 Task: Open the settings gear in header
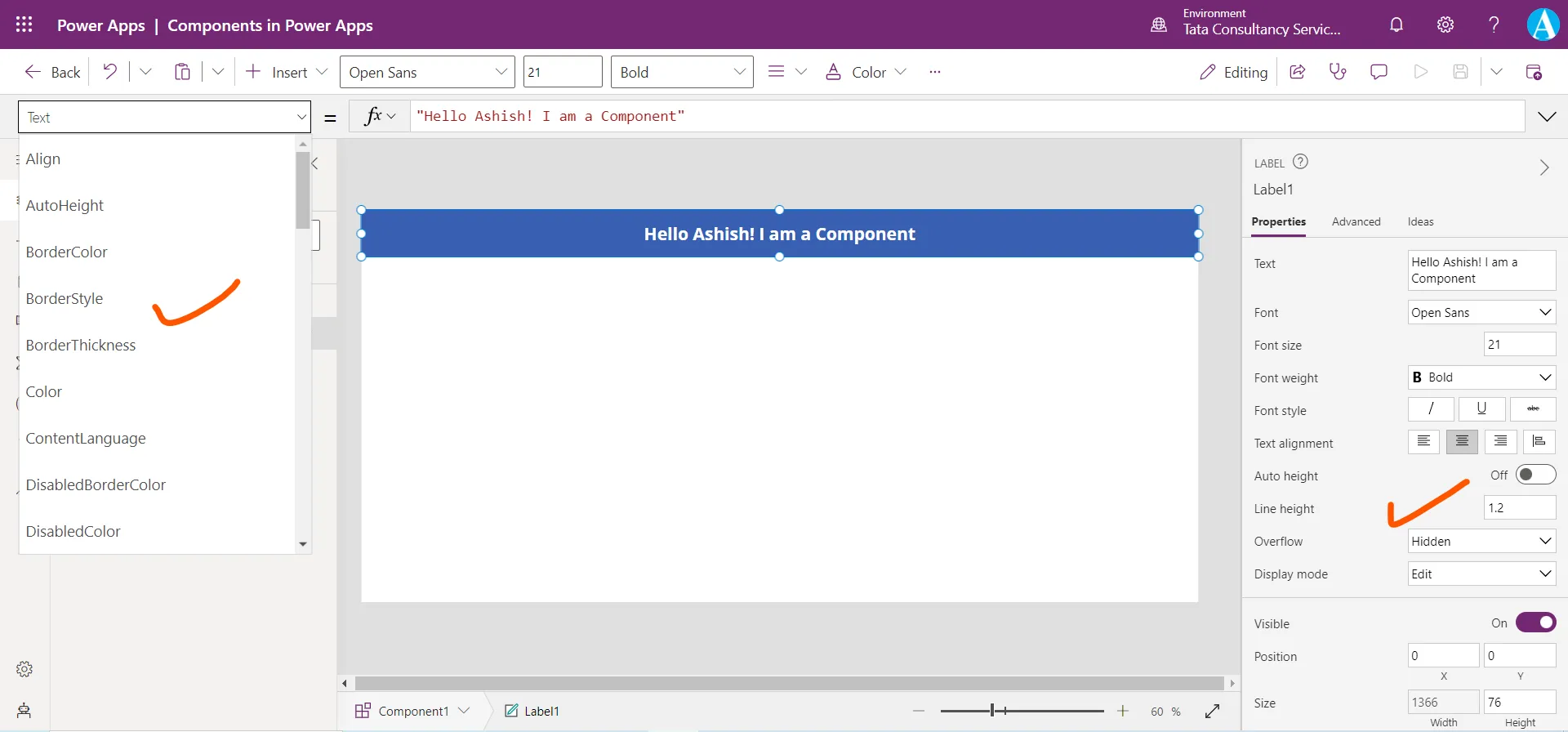coord(1445,25)
